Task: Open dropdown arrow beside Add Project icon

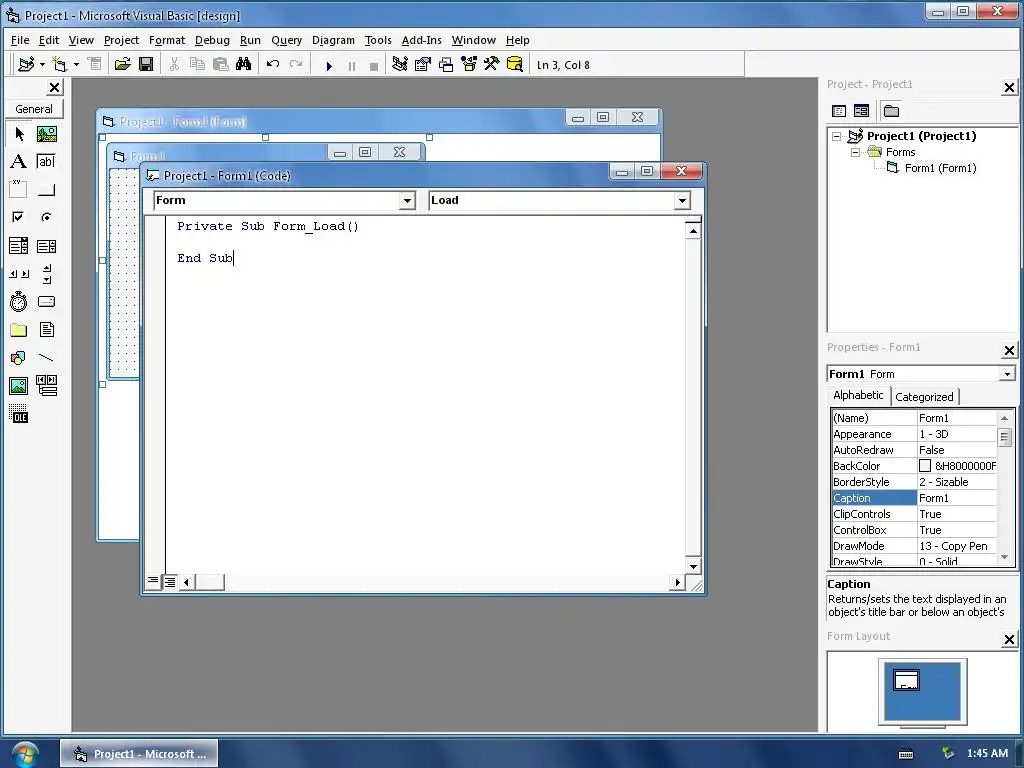Action: (42, 64)
